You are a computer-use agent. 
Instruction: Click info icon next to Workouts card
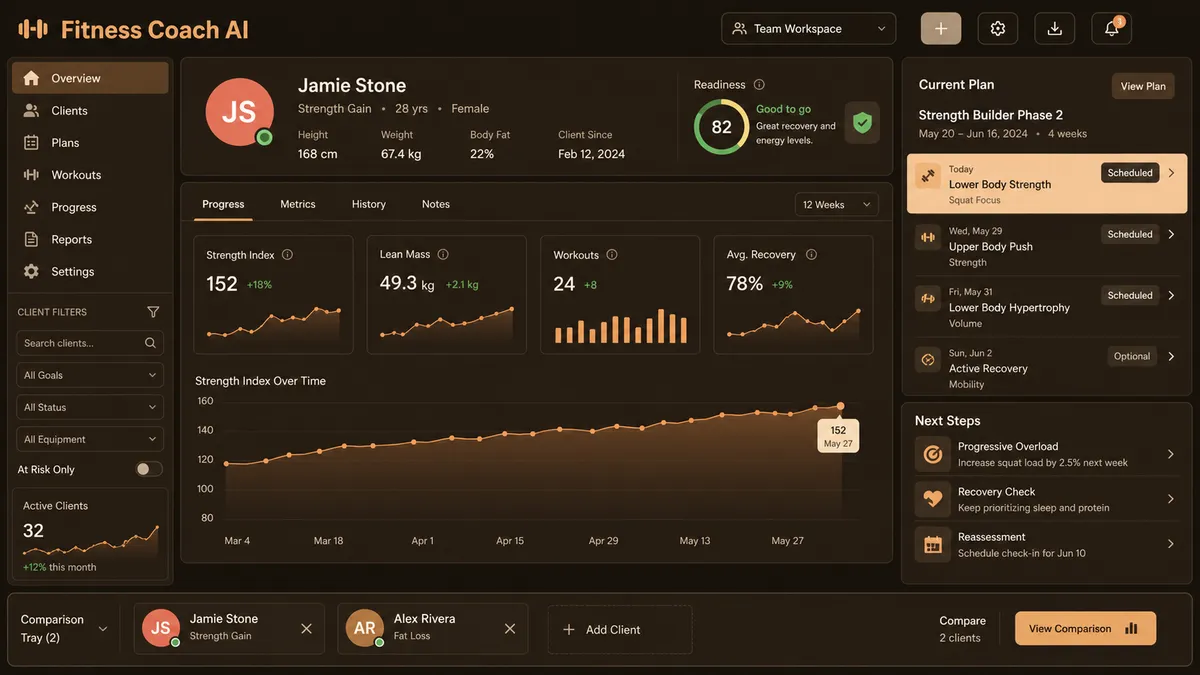(x=612, y=255)
